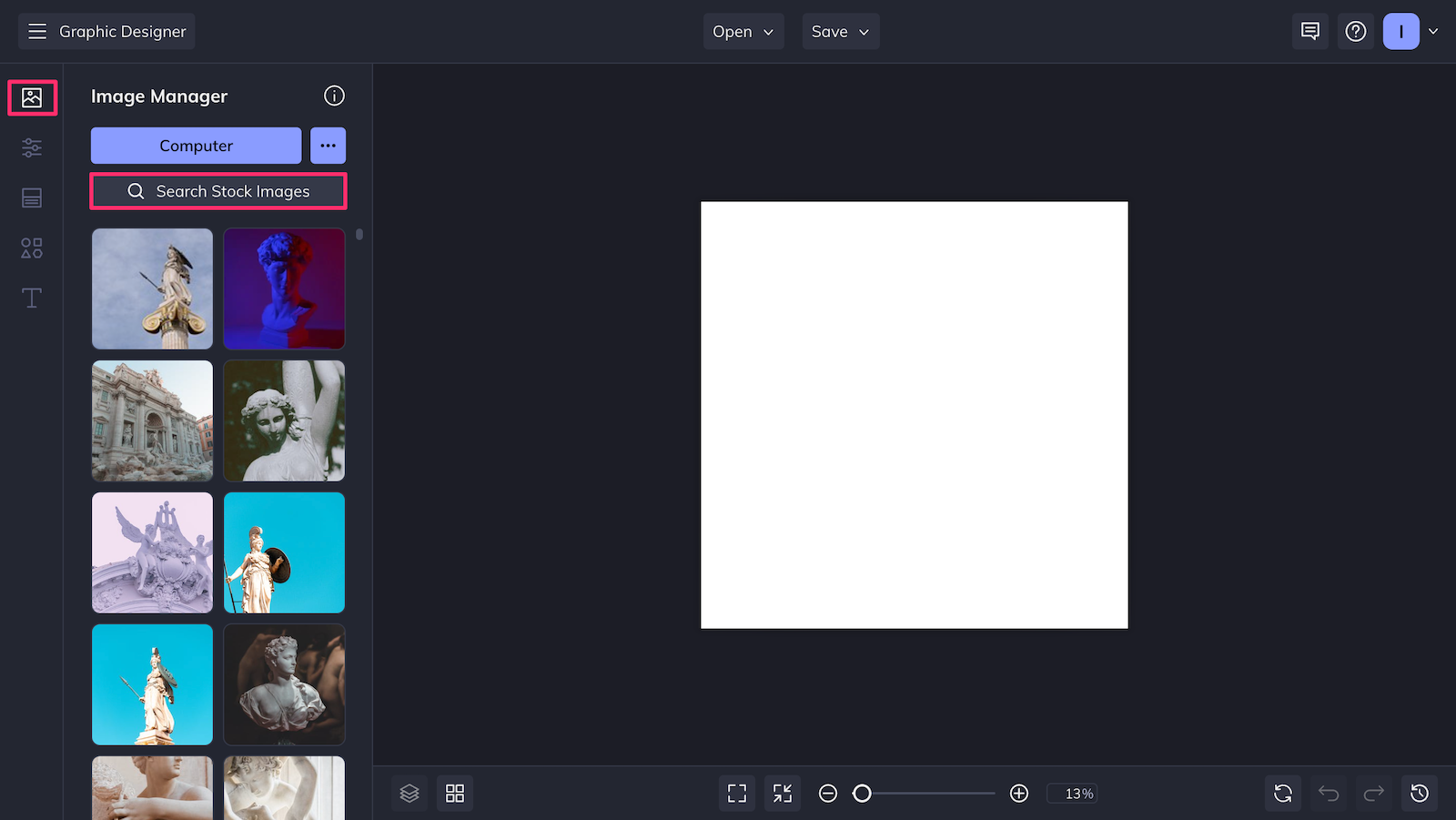The width and height of the screenshot is (1456, 820).
Task: Open the hamburger menu beside Graphic Designer
Action: pos(37,31)
